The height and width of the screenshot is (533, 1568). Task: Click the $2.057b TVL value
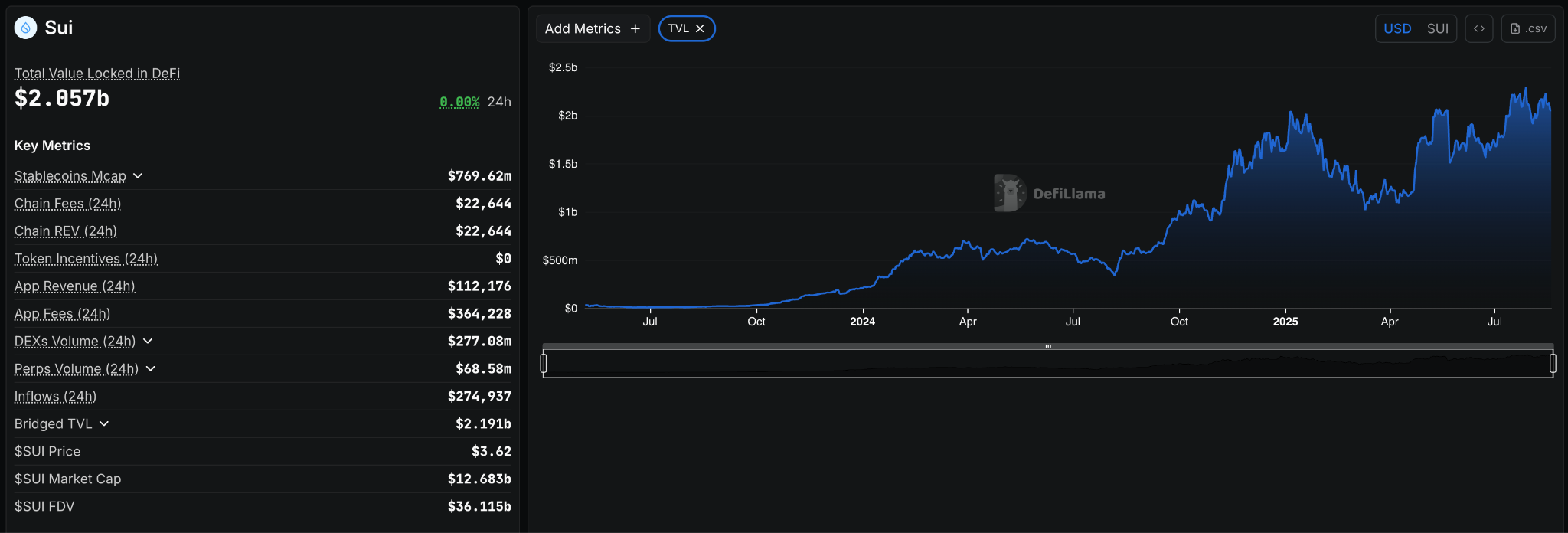(62, 99)
